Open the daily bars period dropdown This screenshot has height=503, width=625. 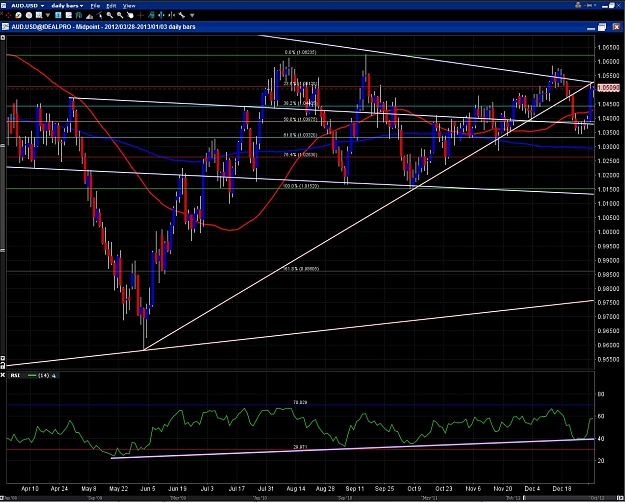67,6
